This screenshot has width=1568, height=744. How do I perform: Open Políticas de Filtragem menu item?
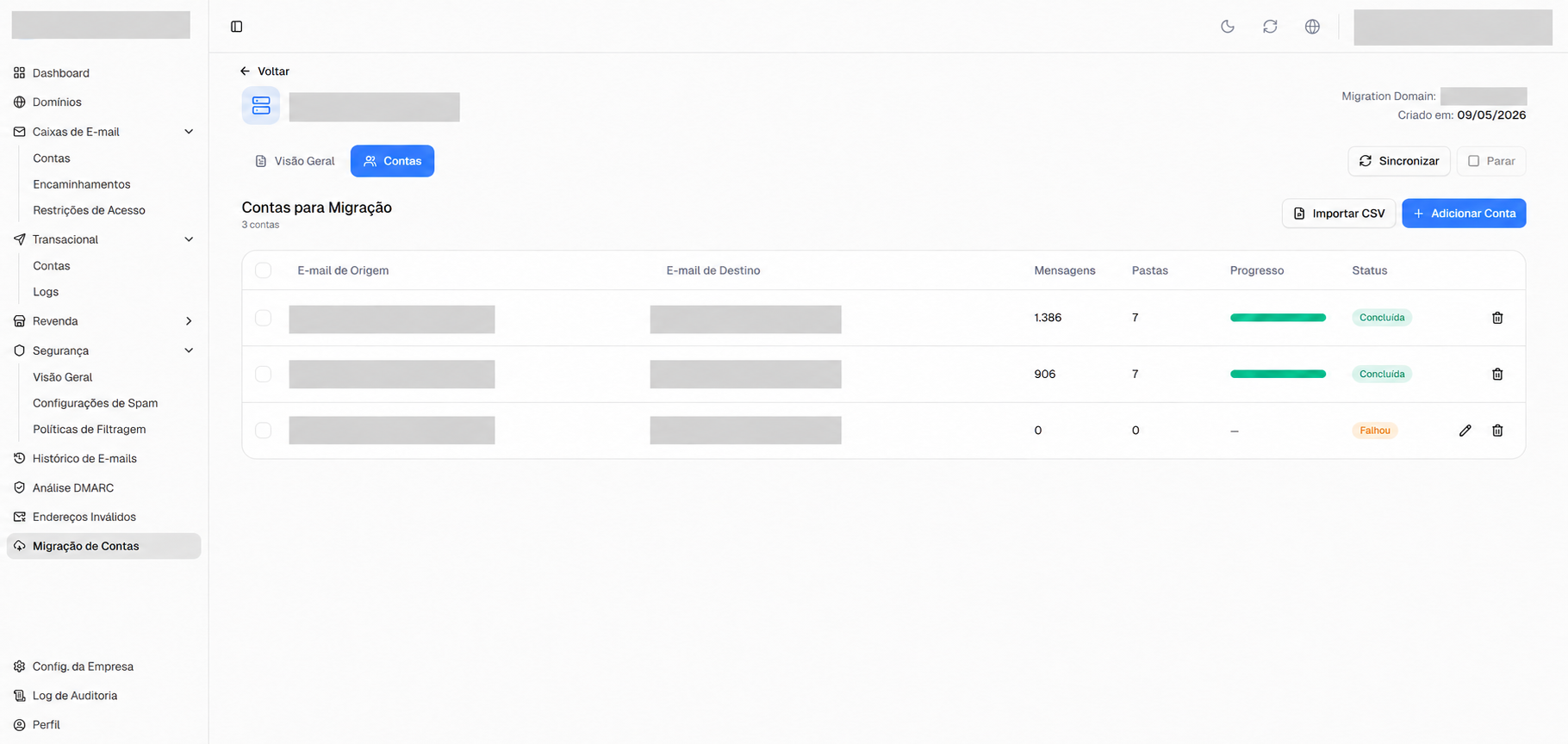pos(90,429)
